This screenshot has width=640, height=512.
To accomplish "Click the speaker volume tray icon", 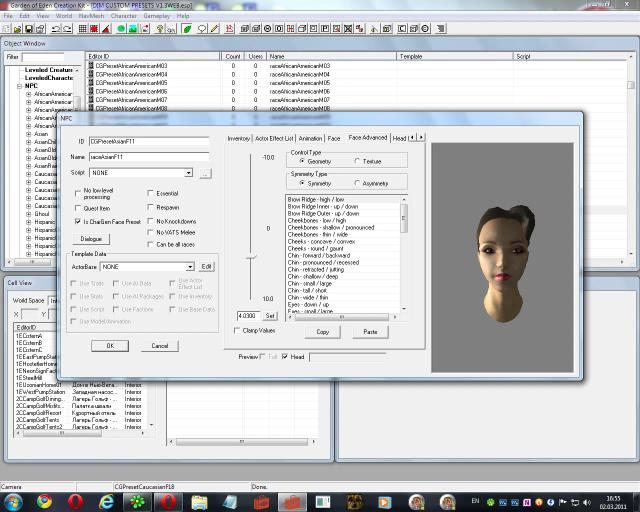I will click(x=587, y=502).
